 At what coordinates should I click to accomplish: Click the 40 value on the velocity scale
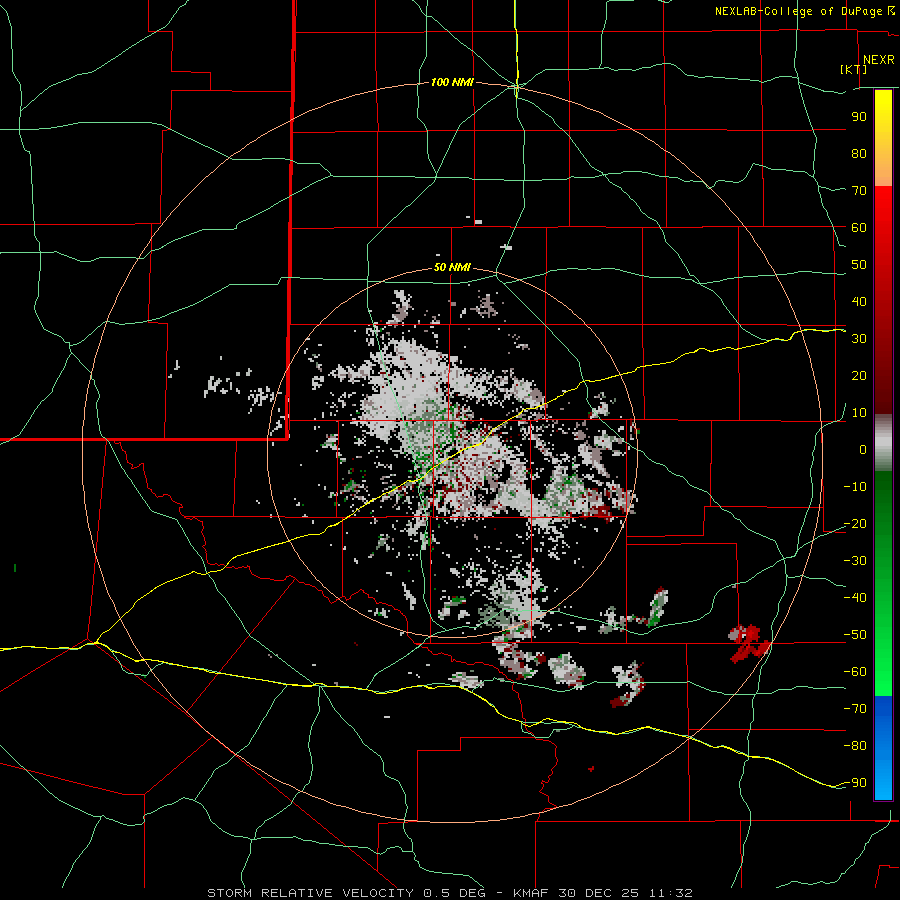point(859,301)
